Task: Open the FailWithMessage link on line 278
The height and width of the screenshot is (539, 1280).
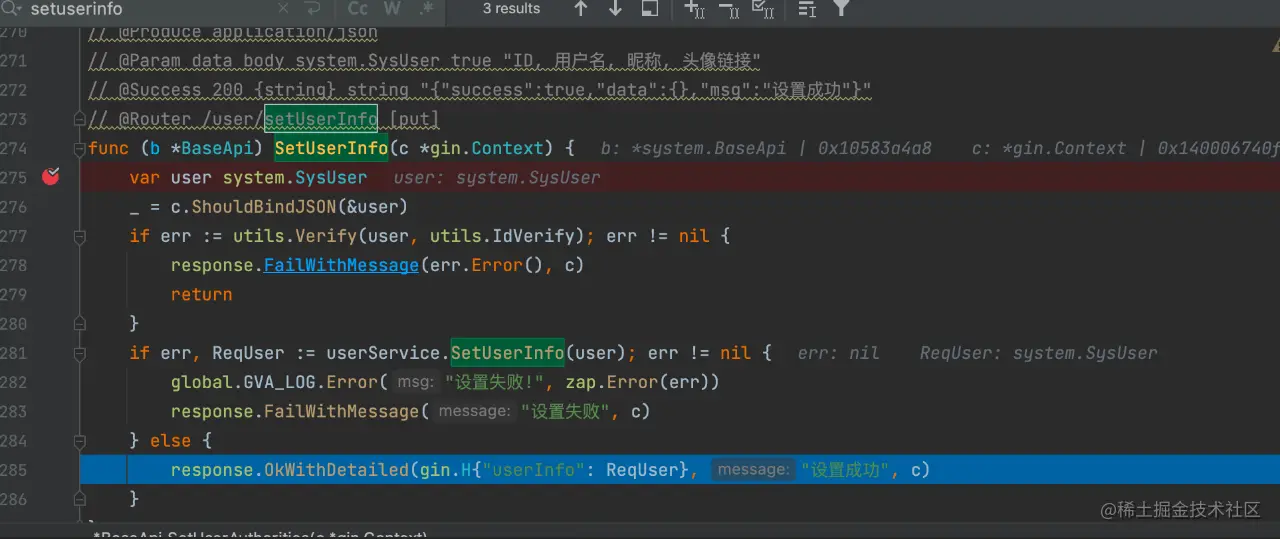Action: click(x=341, y=265)
